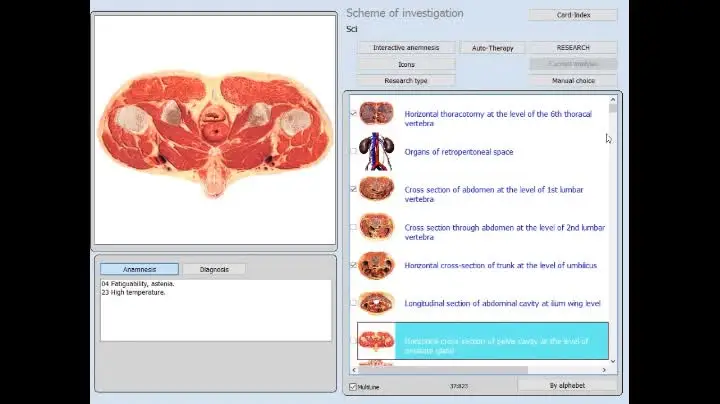
Task: Click the highlighted pelvic cavity cross-section thumbnail
Action: (x=377, y=341)
